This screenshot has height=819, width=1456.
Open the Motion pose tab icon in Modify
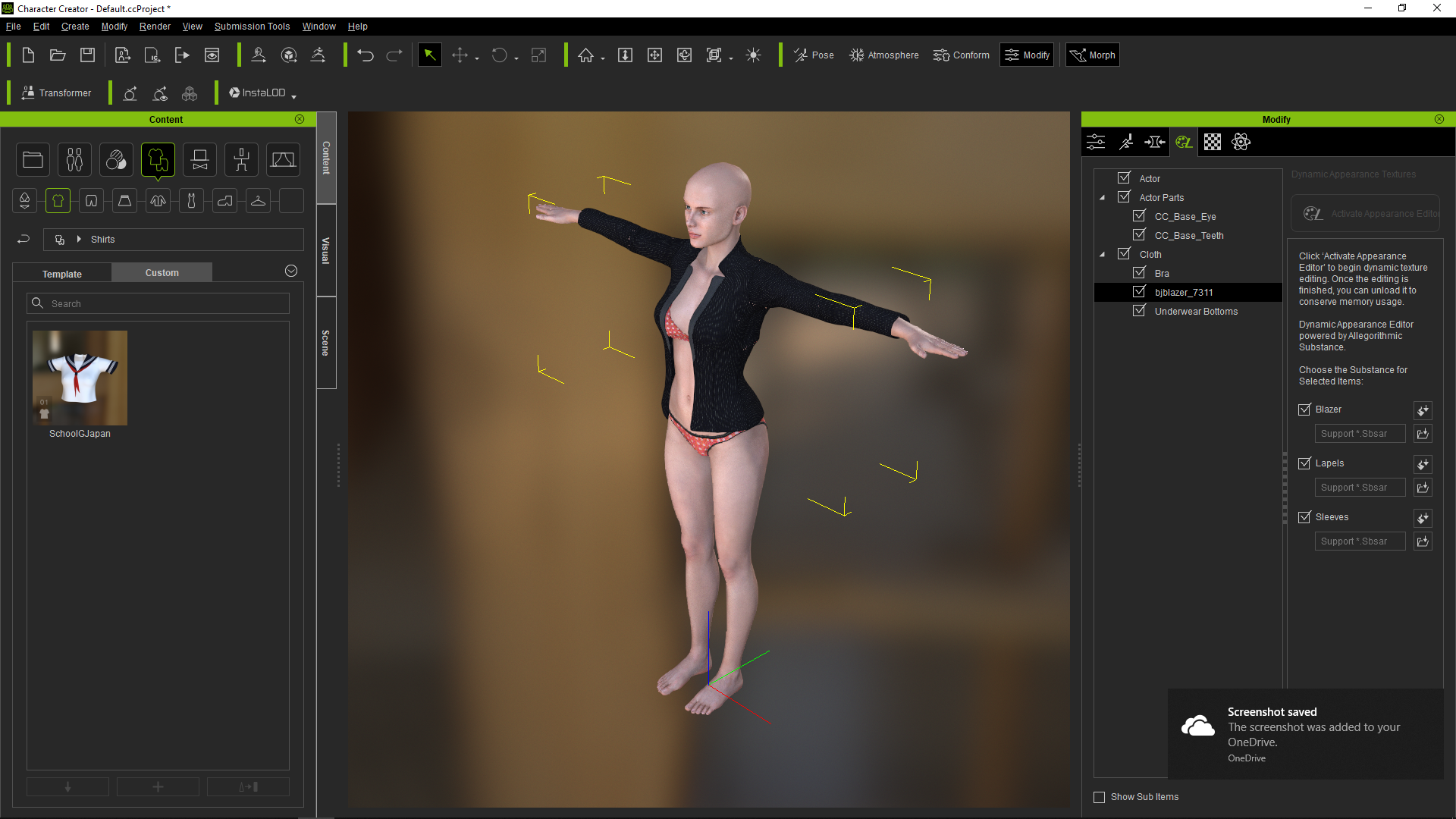(x=1125, y=142)
